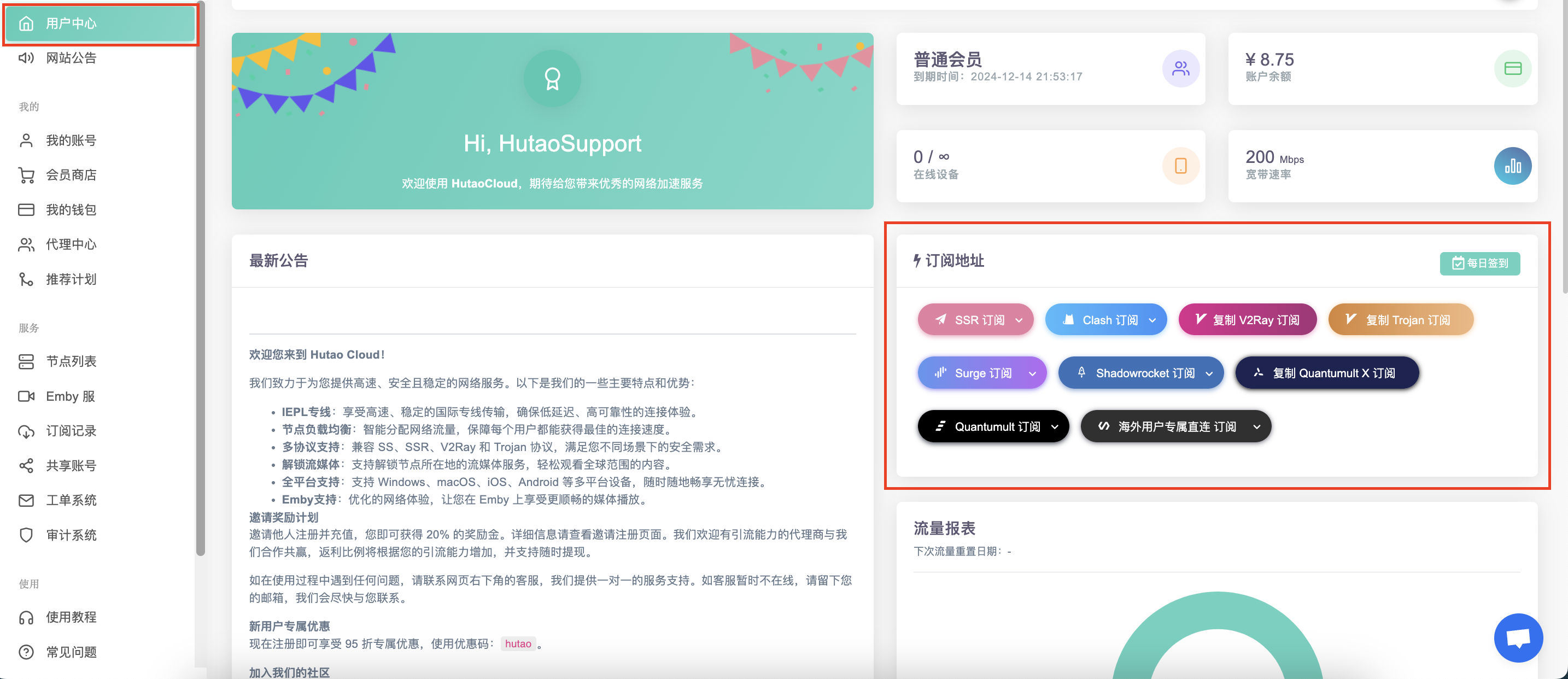The width and height of the screenshot is (1568, 679).
Task: Click the online devices phone icon
Action: coord(1180,166)
